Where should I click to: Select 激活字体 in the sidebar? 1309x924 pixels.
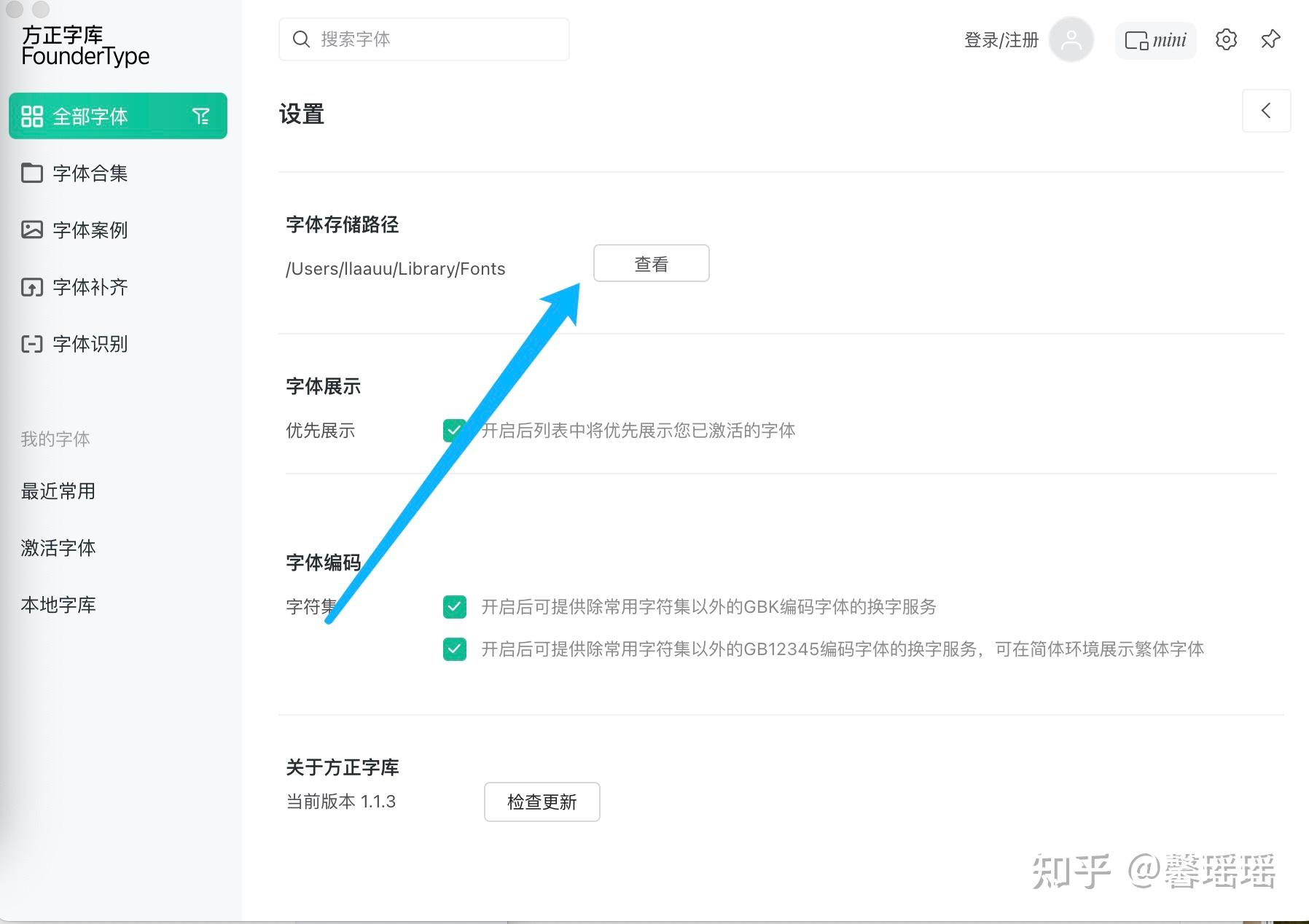coord(58,548)
